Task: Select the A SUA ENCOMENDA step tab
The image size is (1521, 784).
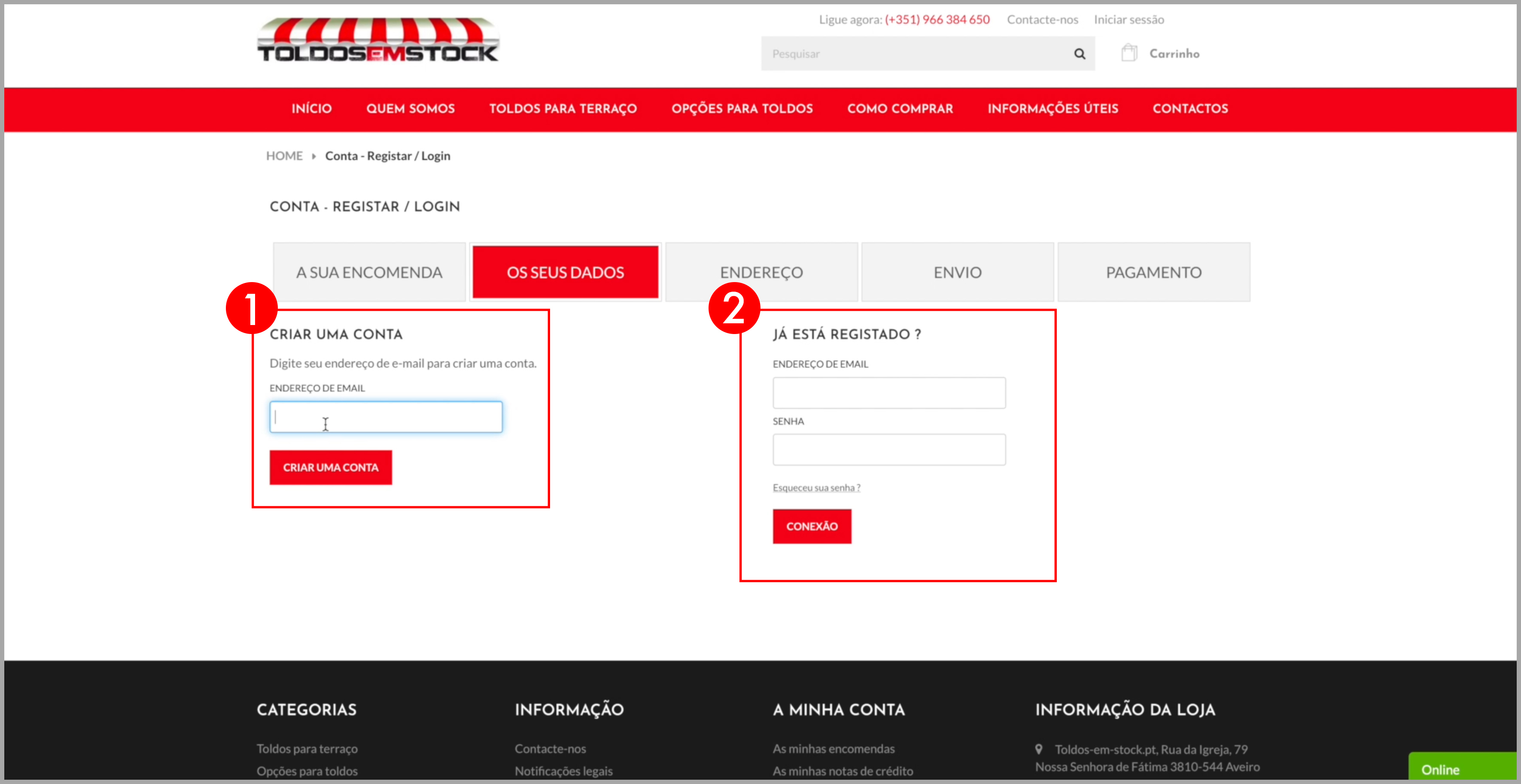Action: tap(369, 272)
